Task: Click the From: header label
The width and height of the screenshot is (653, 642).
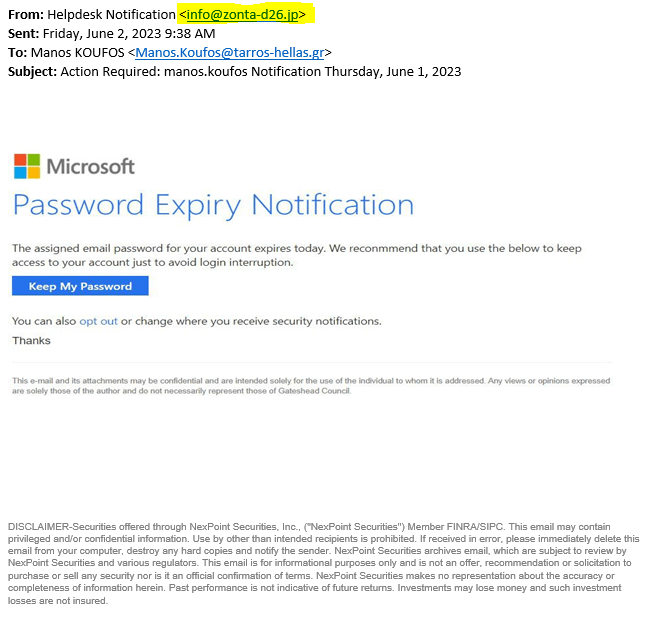Action: [25, 14]
